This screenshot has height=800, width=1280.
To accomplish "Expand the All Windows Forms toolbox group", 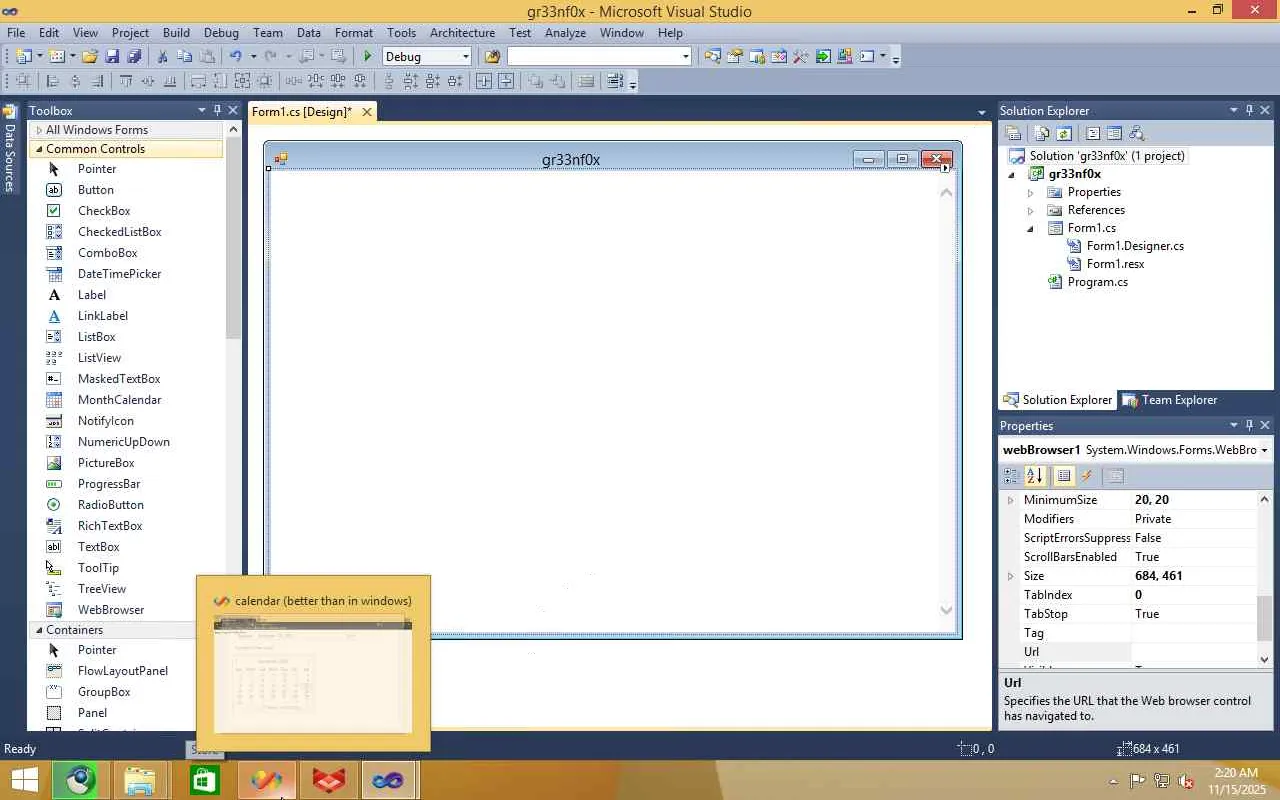I will [x=39, y=130].
